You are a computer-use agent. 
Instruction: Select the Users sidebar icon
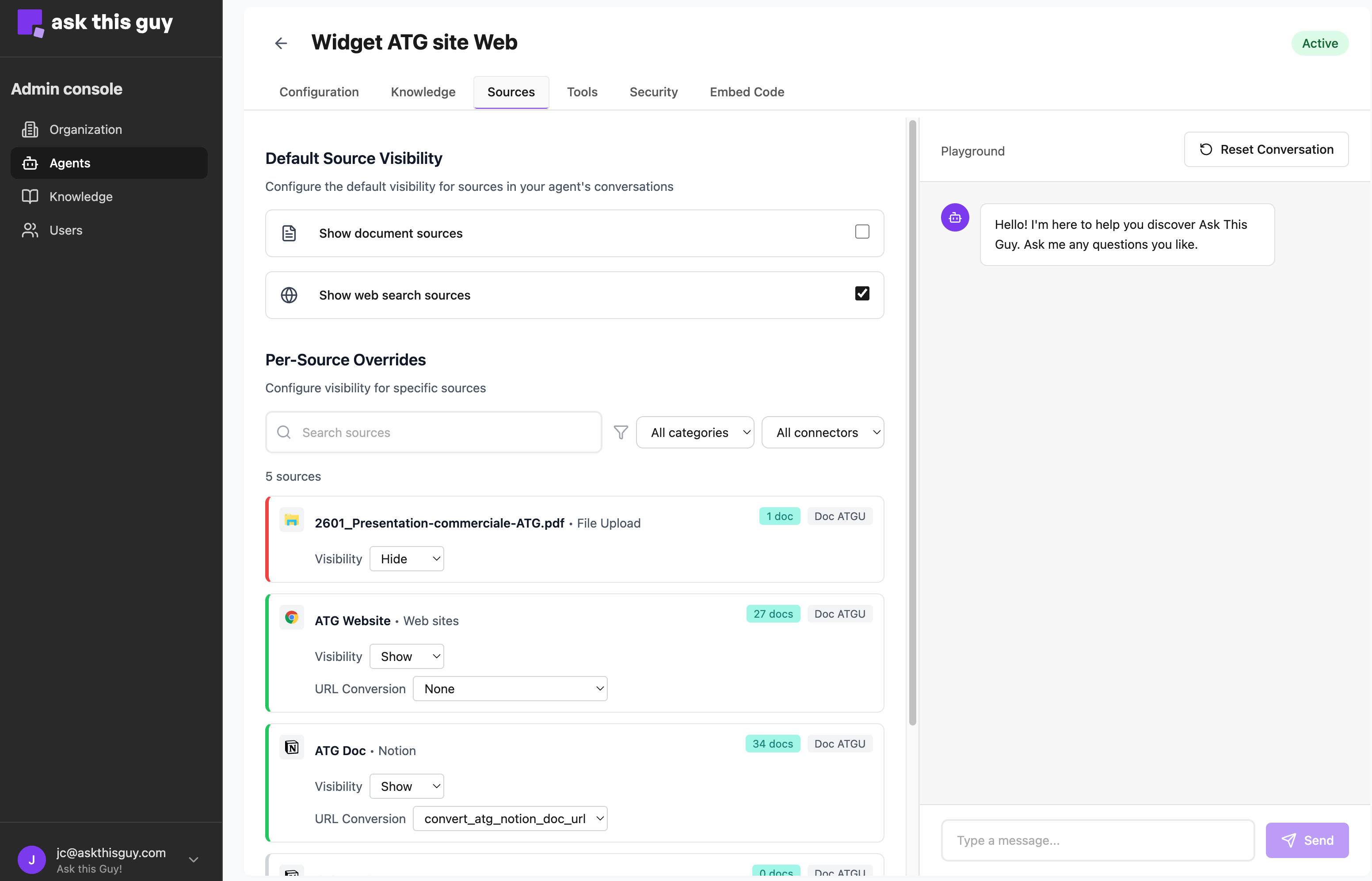tap(30, 230)
